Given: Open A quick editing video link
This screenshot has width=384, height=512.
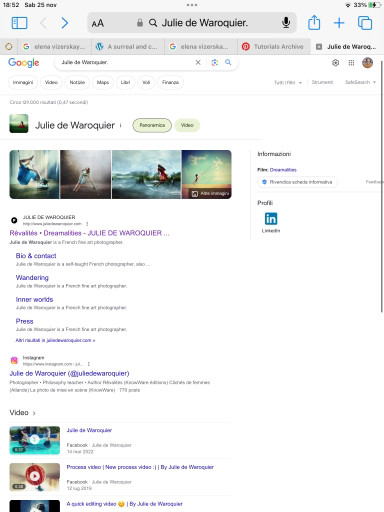Looking at the screenshot, I should click(124, 504).
